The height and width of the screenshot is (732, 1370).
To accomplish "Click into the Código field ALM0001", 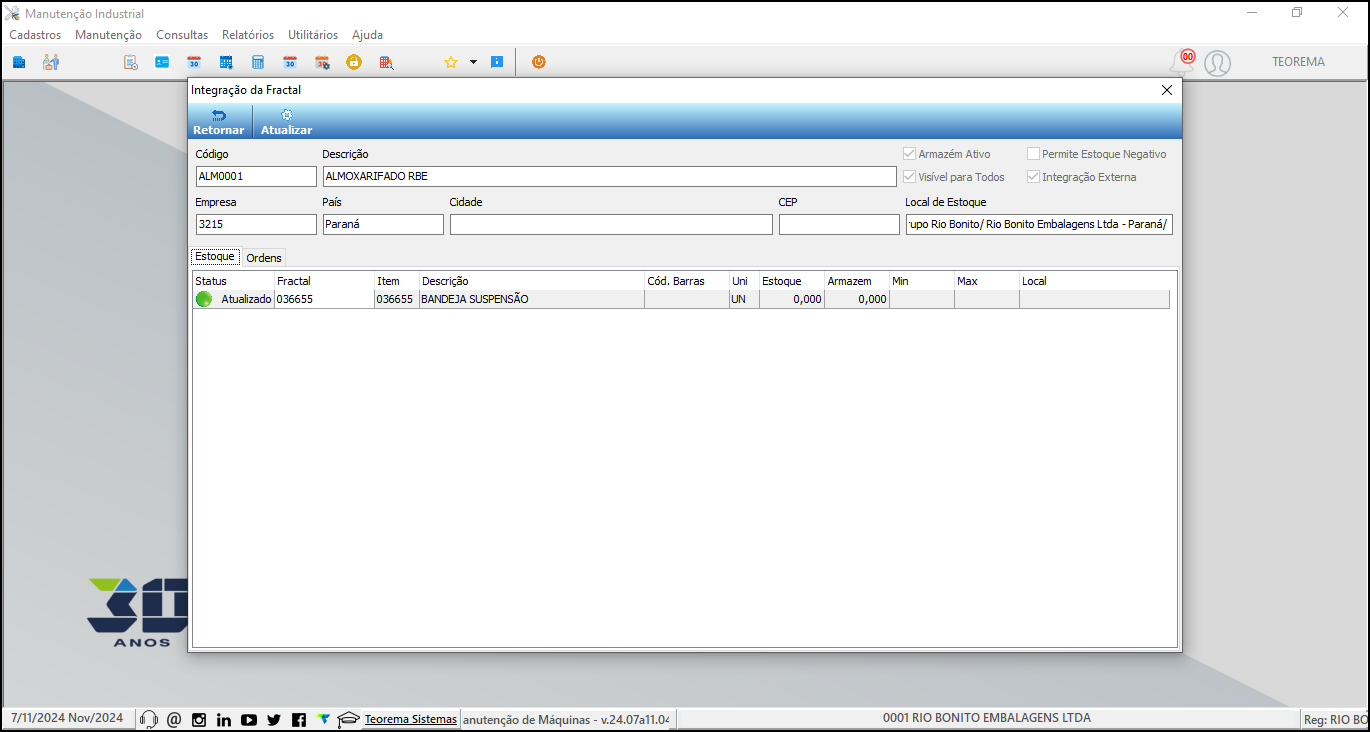I will 256,176.
